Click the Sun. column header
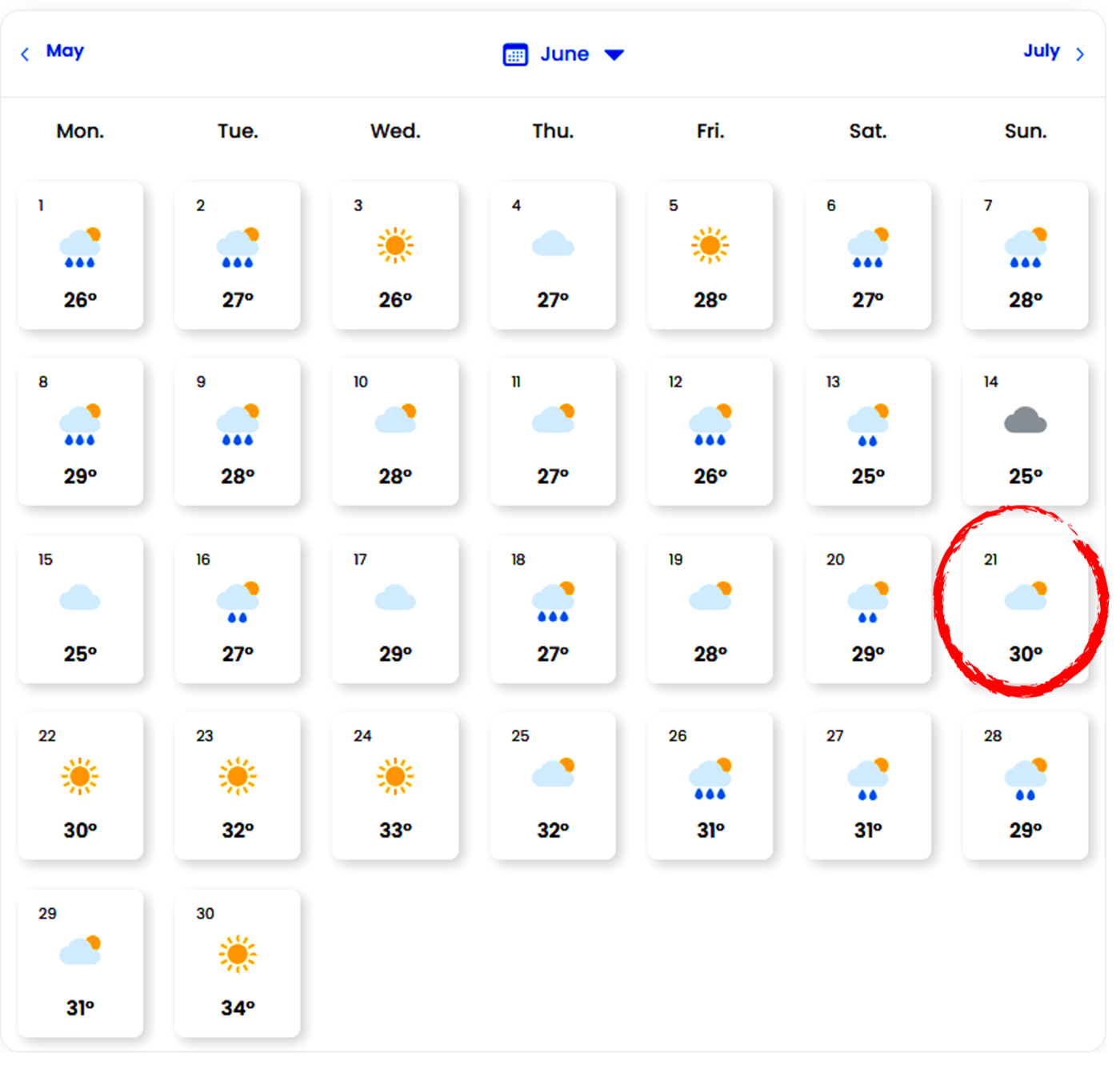 [1025, 131]
